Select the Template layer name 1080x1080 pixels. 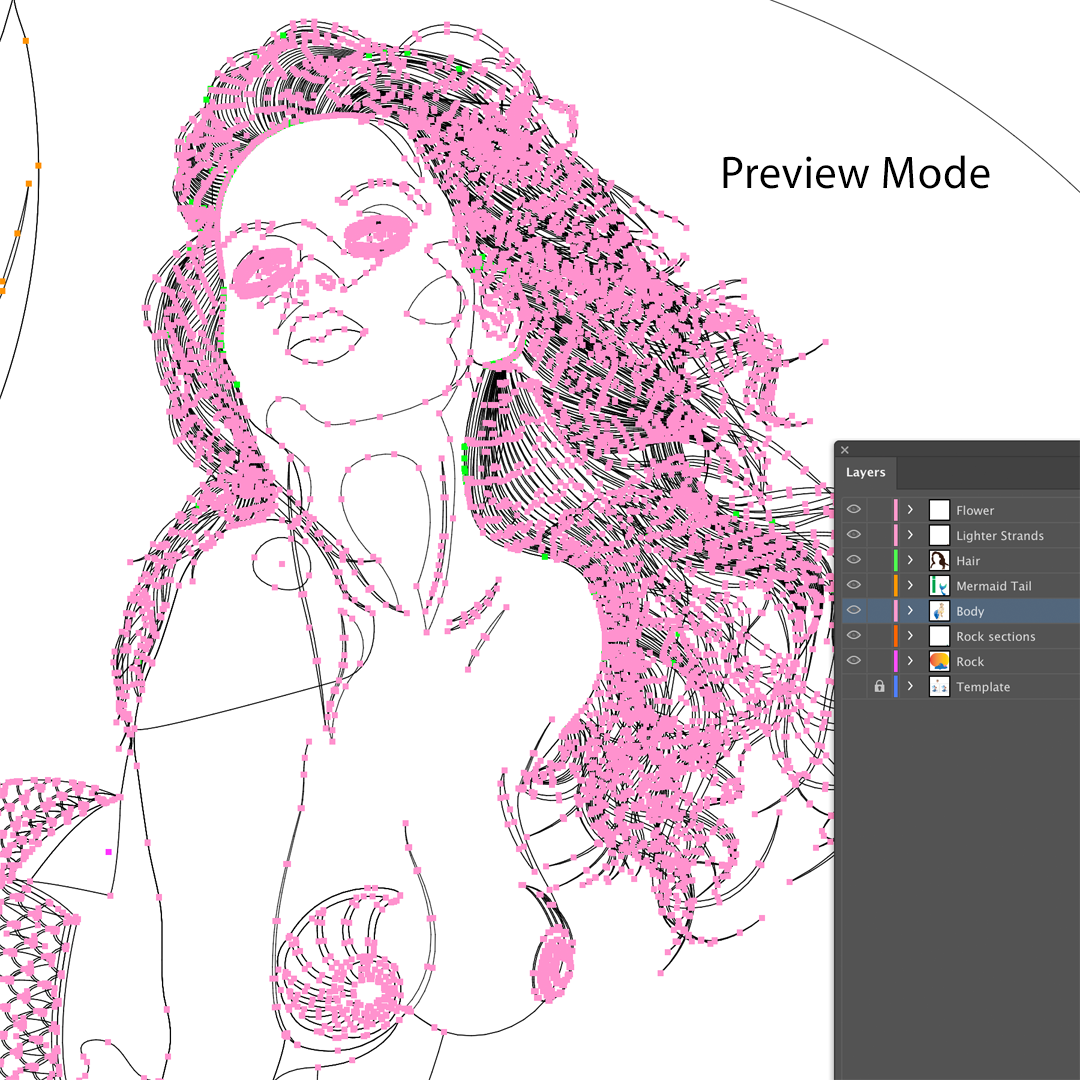(x=983, y=687)
